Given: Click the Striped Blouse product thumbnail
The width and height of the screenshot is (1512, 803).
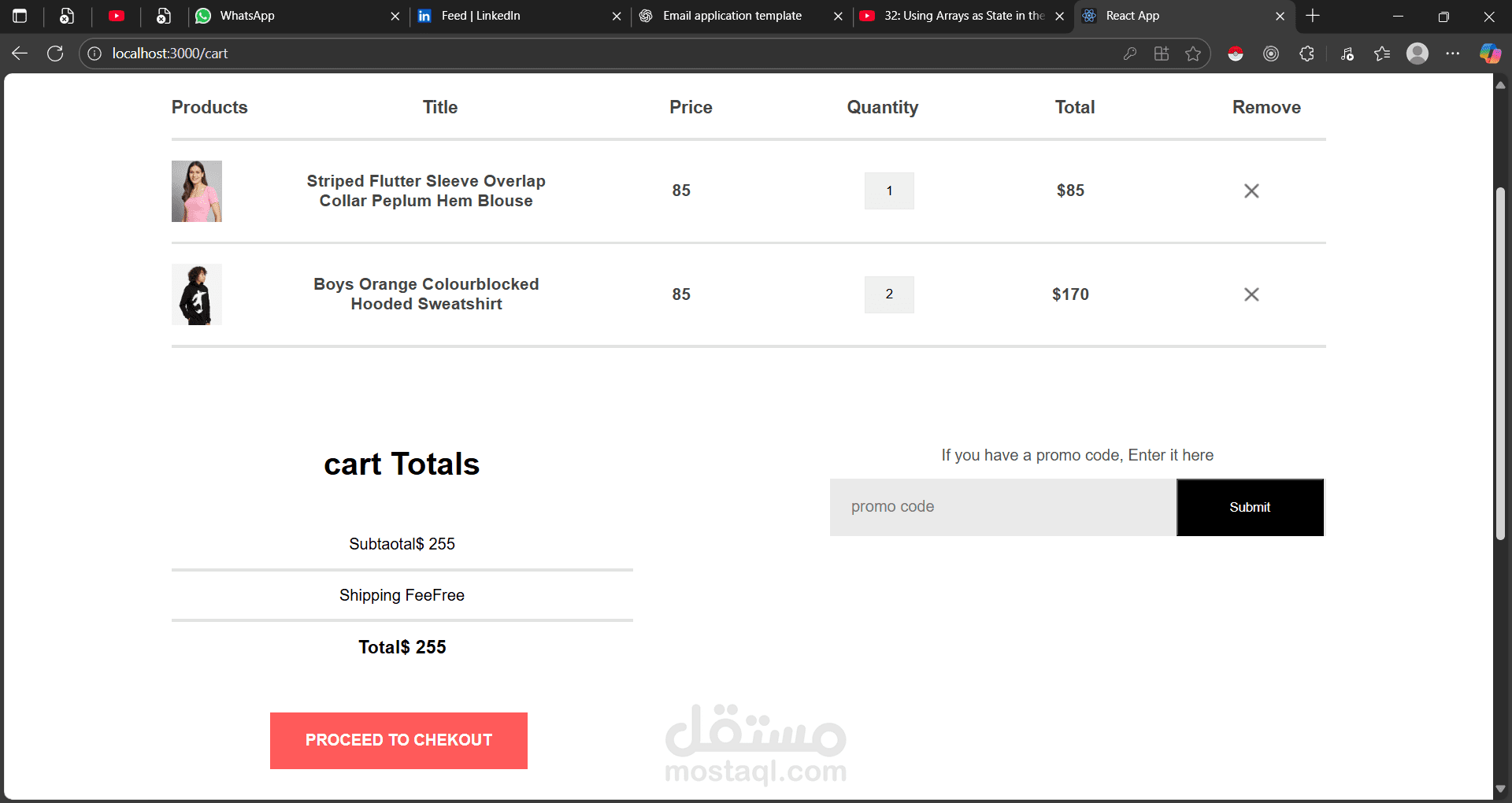Looking at the screenshot, I should pos(197,191).
